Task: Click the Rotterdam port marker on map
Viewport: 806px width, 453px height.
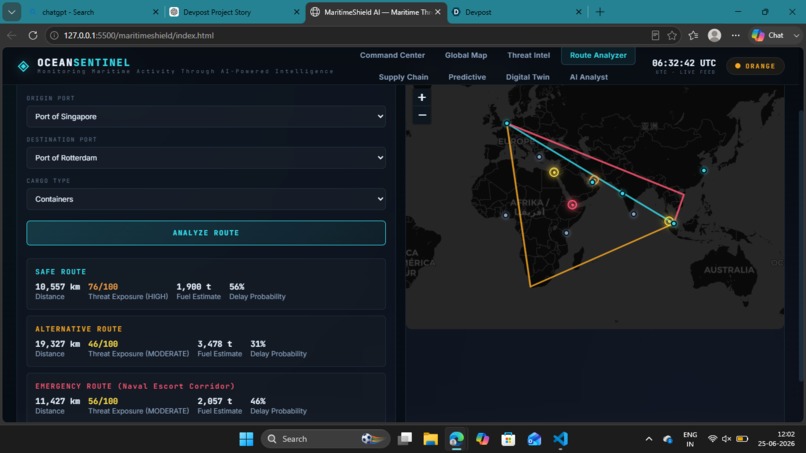Action: coord(506,123)
